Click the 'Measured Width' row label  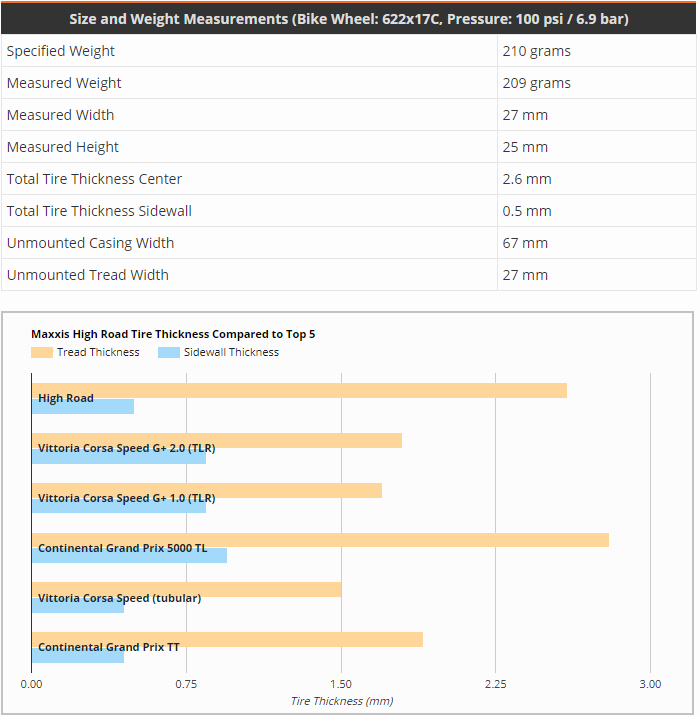pyautogui.click(x=60, y=115)
